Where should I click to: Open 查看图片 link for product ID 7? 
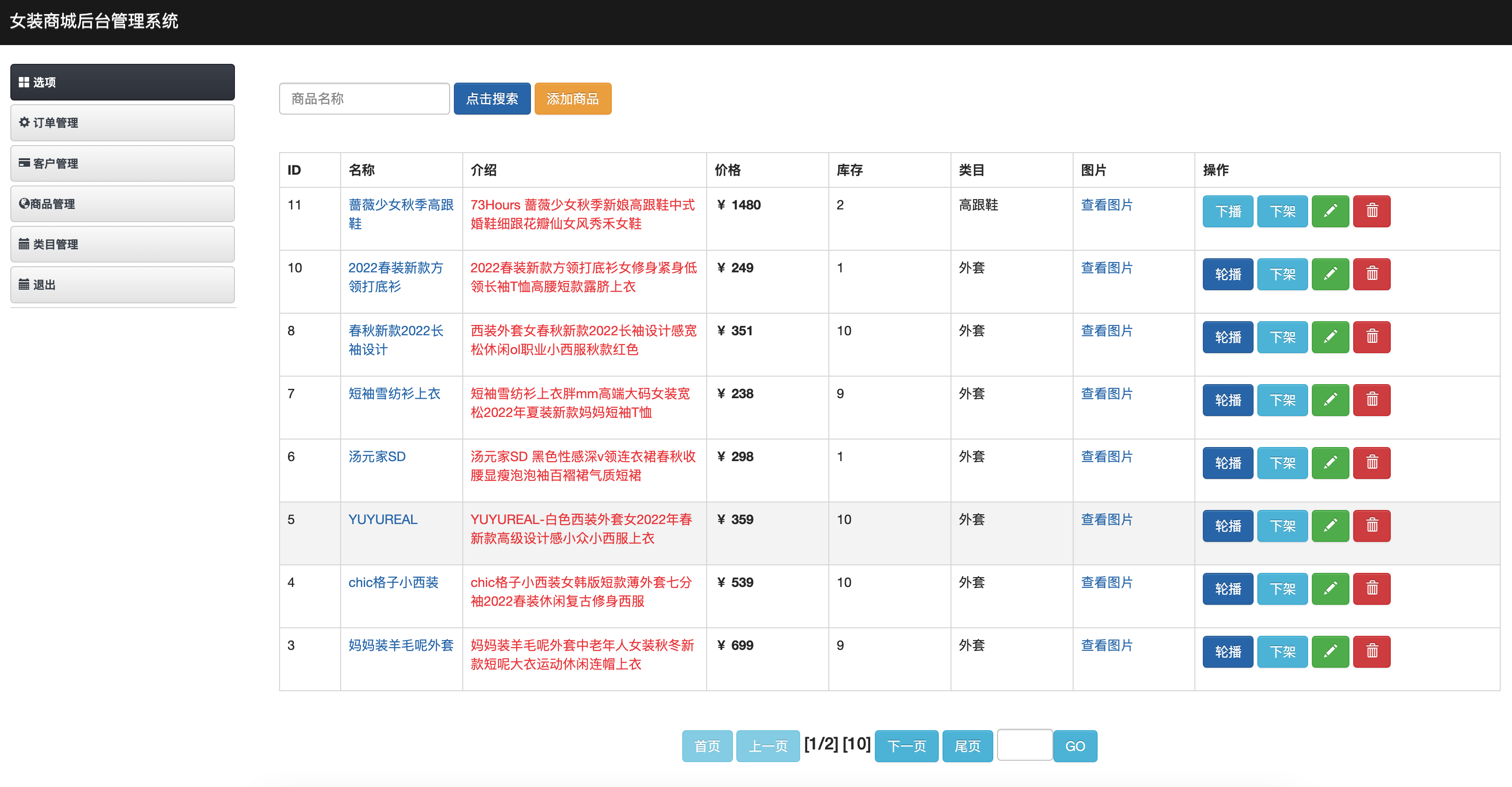[1107, 393]
